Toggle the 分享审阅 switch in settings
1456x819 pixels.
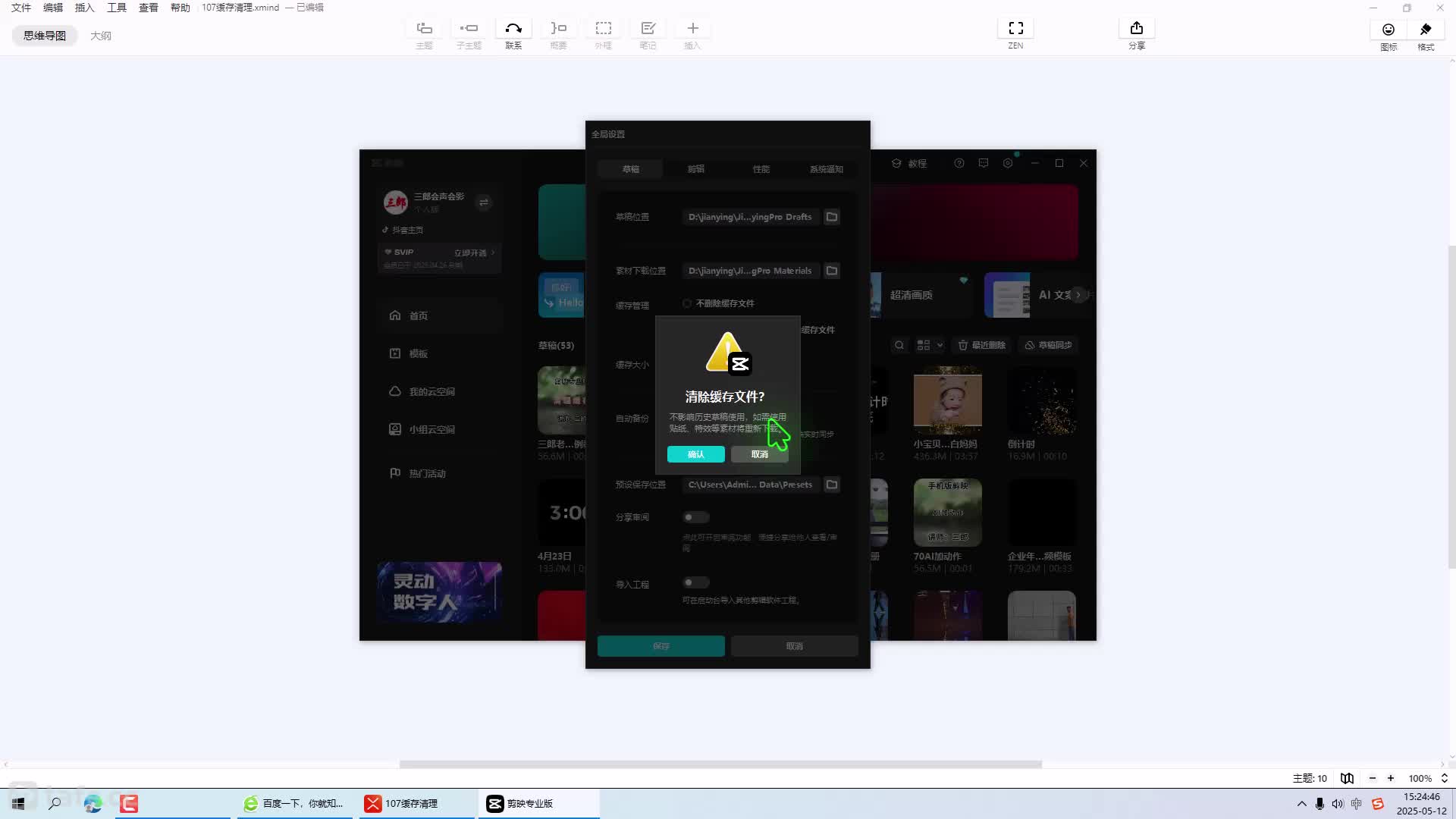695,517
